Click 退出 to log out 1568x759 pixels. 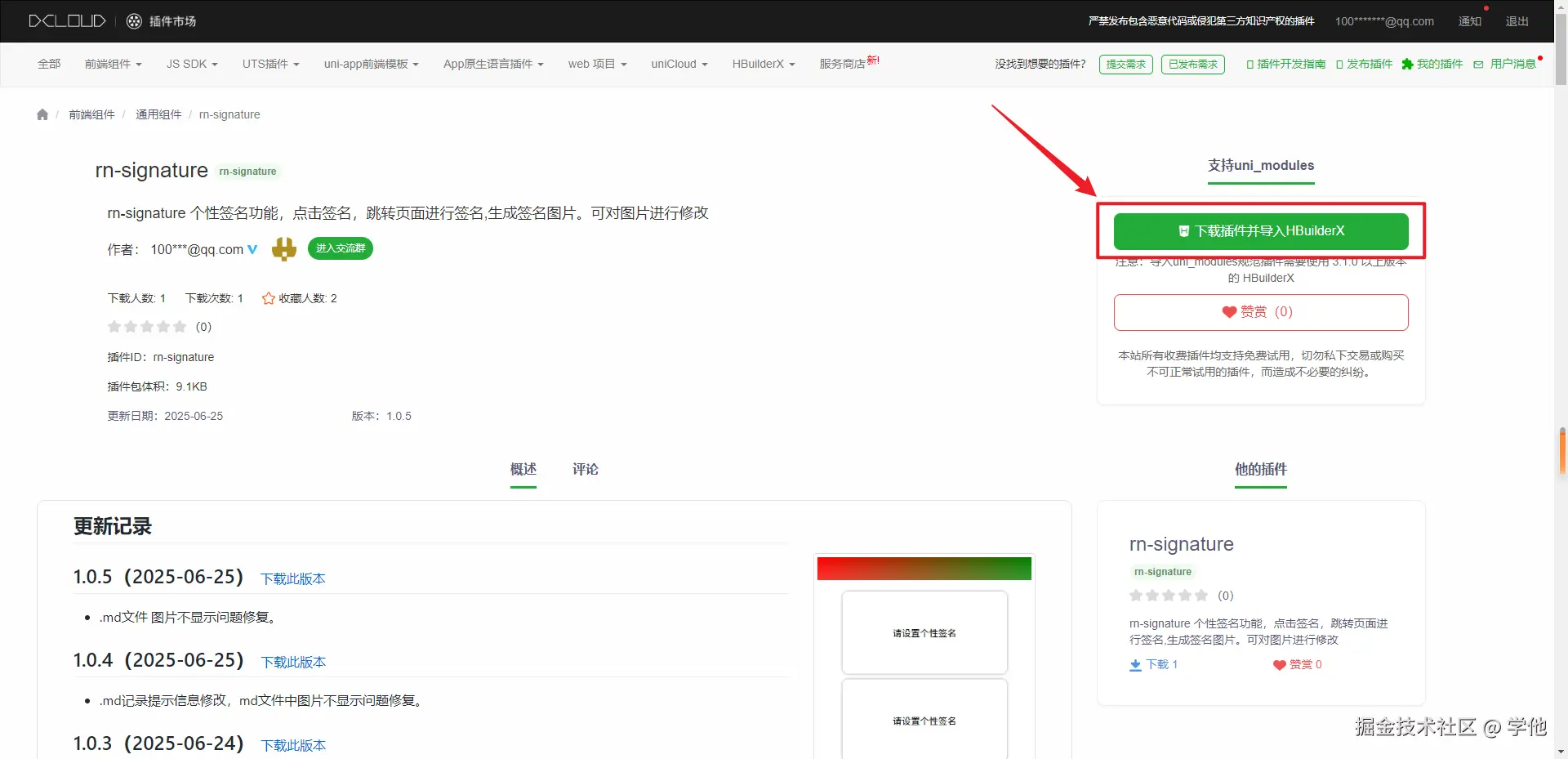(1517, 21)
